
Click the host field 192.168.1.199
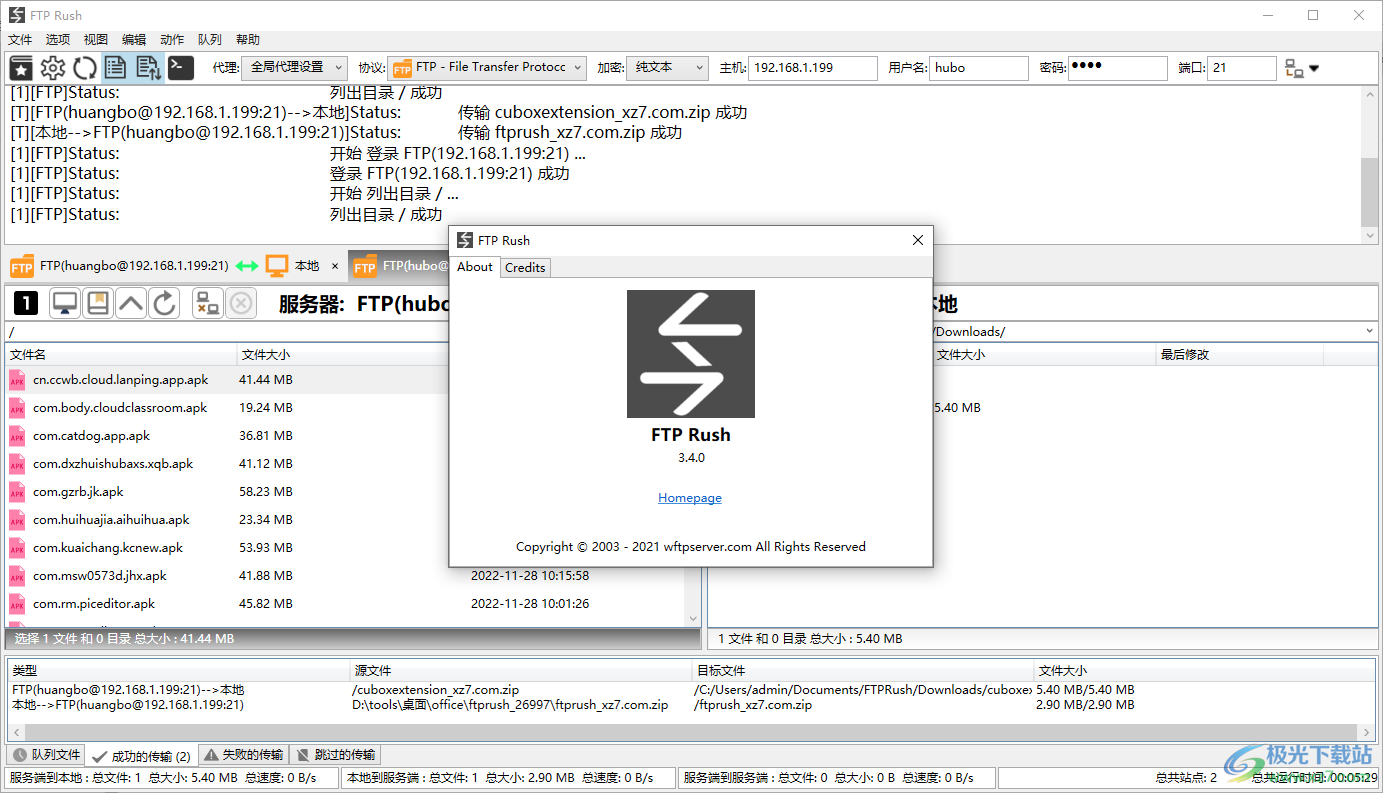pyautogui.click(x=812, y=68)
